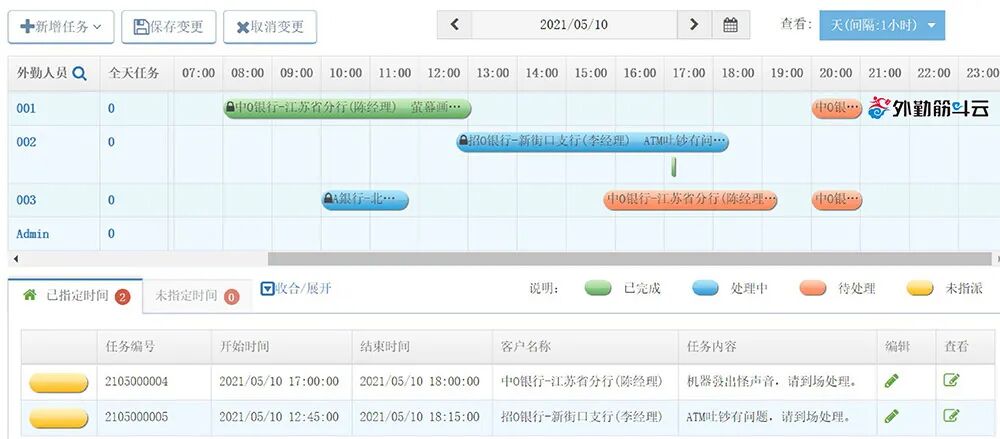The width and height of the screenshot is (1000, 439).
Task: Select staff member 003
Action: (x=26, y=200)
